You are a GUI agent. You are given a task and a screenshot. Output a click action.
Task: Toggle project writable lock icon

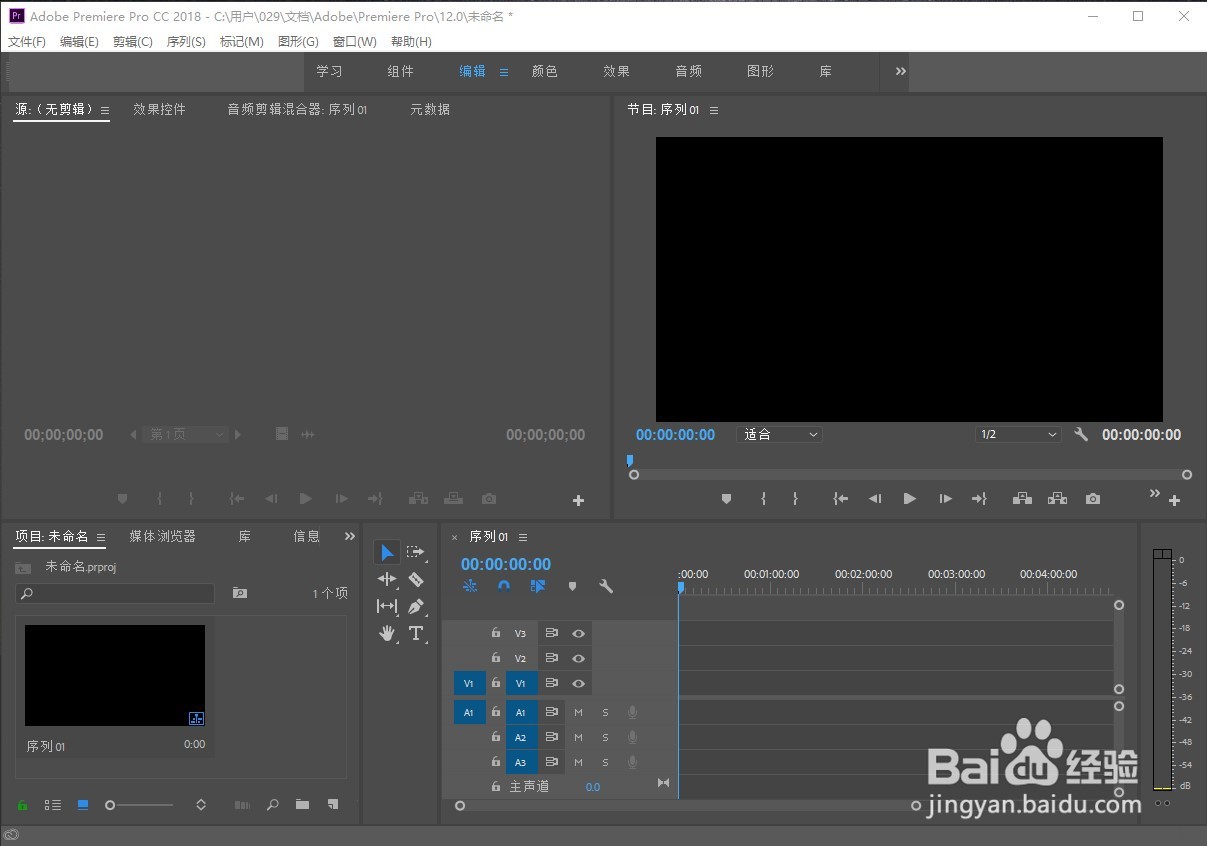(23, 805)
